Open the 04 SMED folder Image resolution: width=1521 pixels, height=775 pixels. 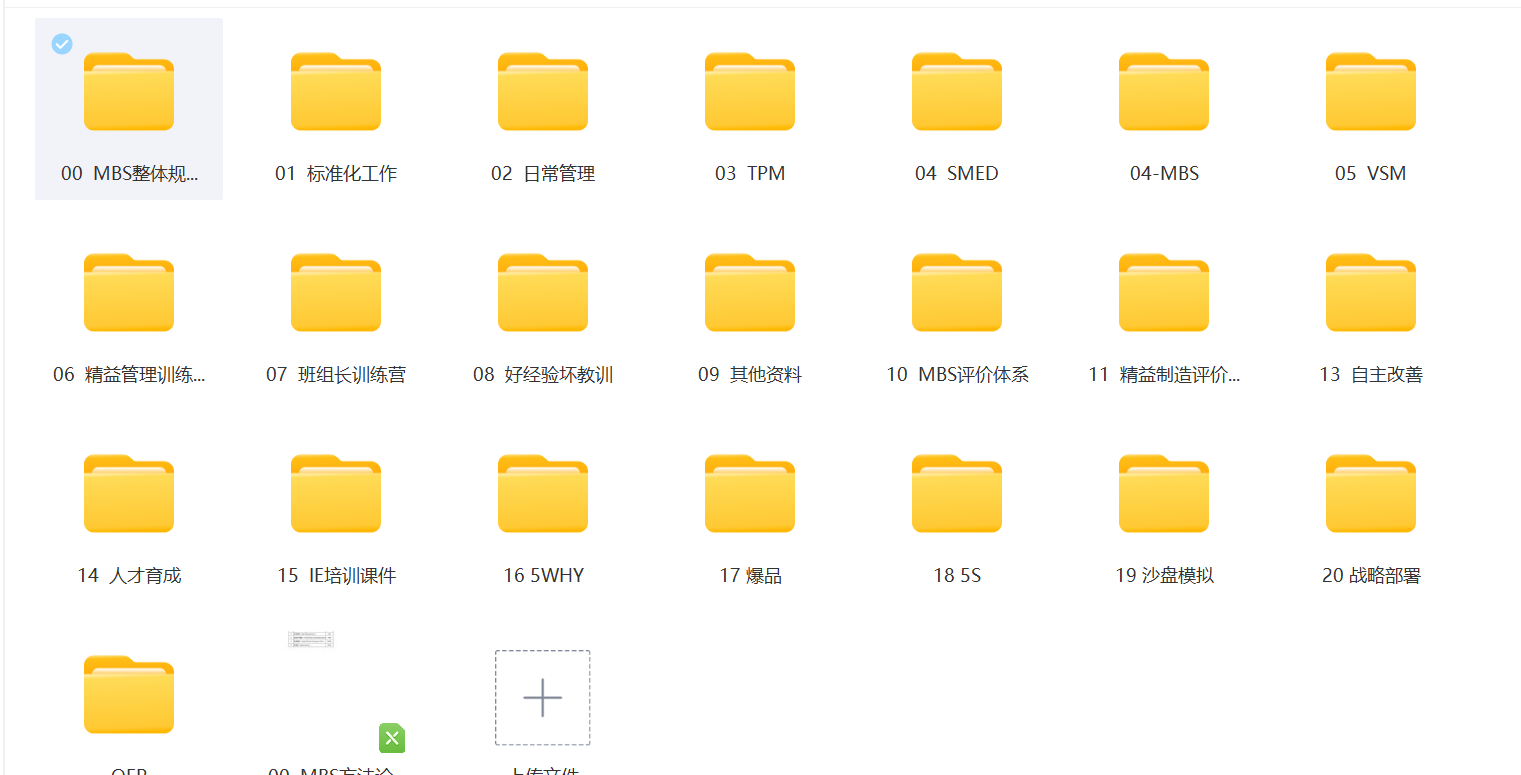click(957, 92)
